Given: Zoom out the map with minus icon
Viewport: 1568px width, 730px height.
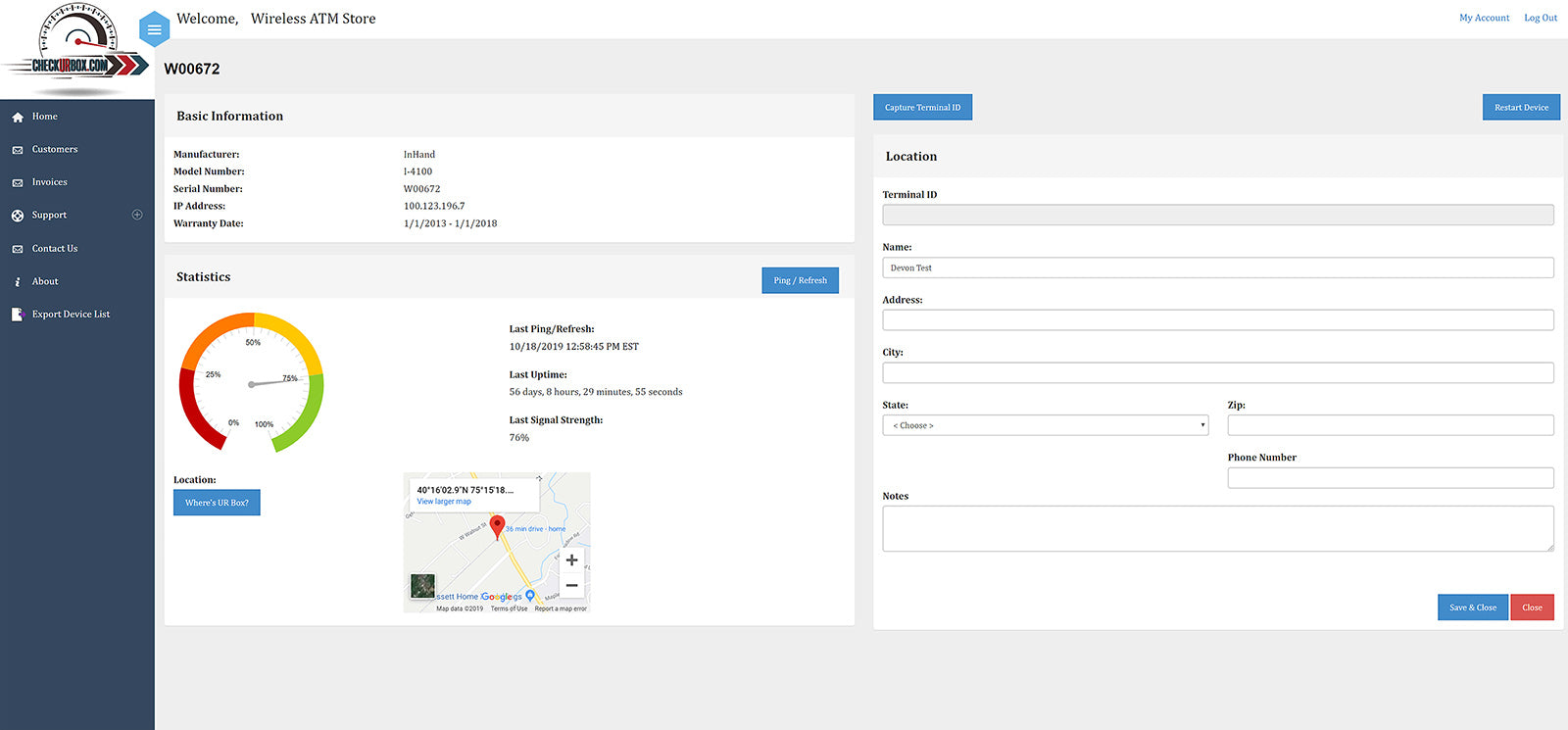Looking at the screenshot, I should tap(571, 585).
